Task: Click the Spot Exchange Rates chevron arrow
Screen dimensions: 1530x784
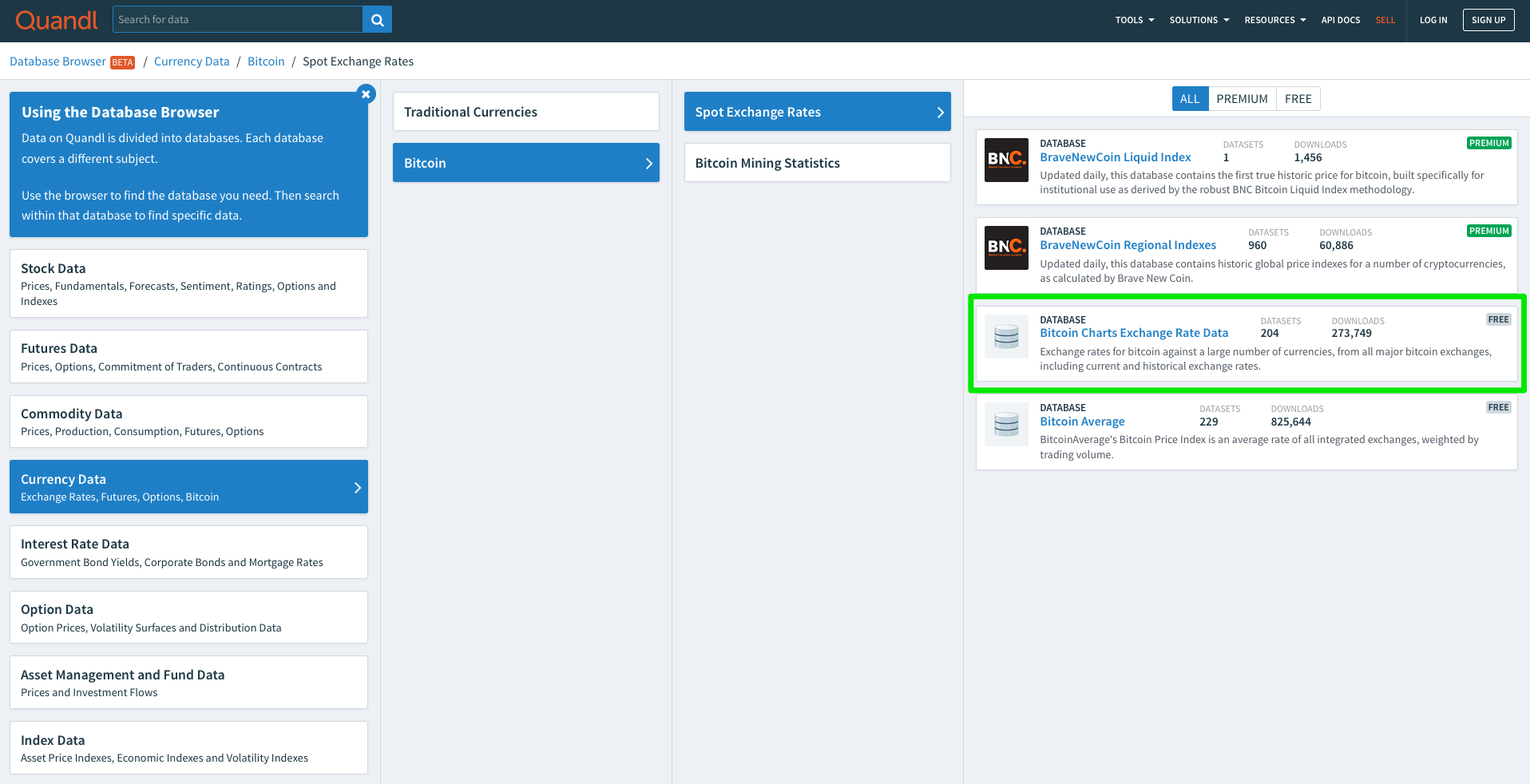Action: click(940, 113)
